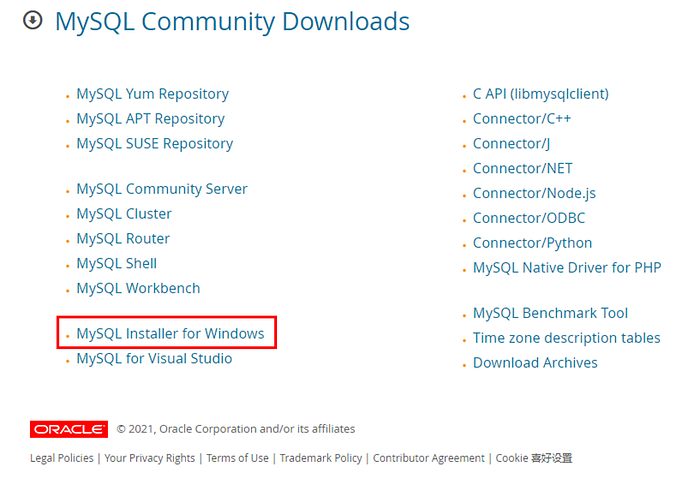This screenshot has height=498, width=700.
Task: Click the 2021 Oracle Corporation copyright text
Action: click(x=236, y=429)
